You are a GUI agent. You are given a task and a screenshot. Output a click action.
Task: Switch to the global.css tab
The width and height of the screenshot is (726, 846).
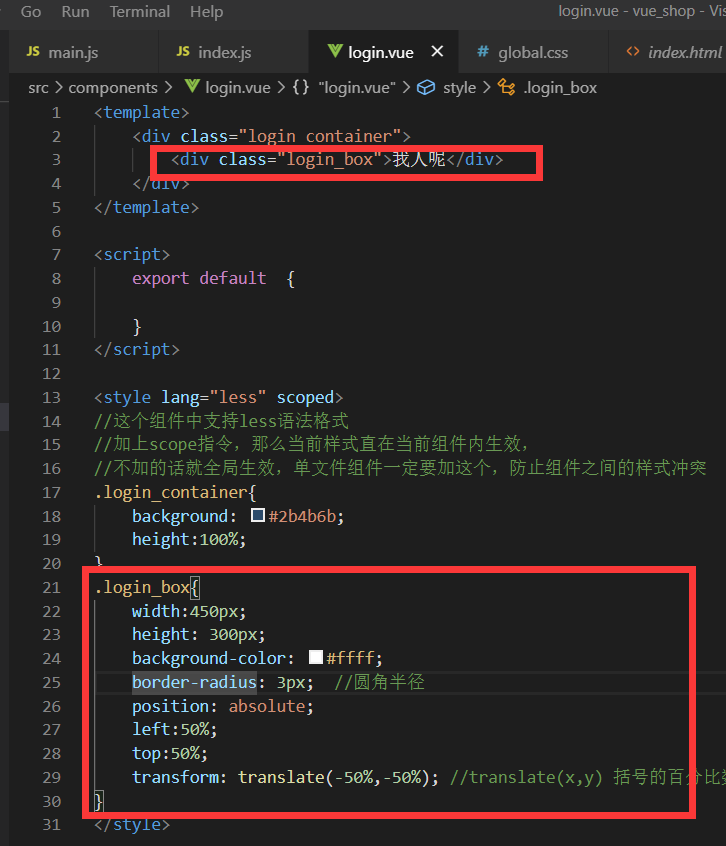pyautogui.click(x=533, y=52)
